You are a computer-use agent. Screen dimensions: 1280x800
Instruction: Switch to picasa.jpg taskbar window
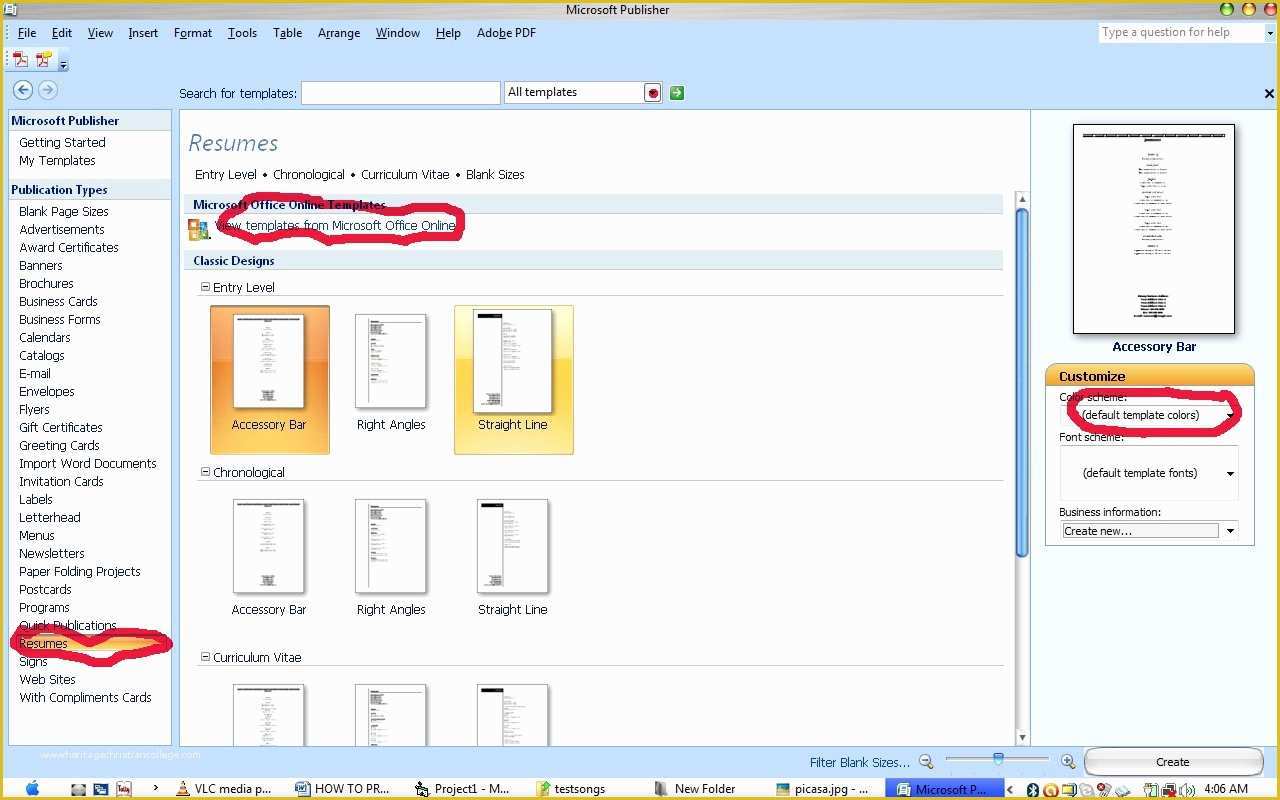tap(822, 788)
